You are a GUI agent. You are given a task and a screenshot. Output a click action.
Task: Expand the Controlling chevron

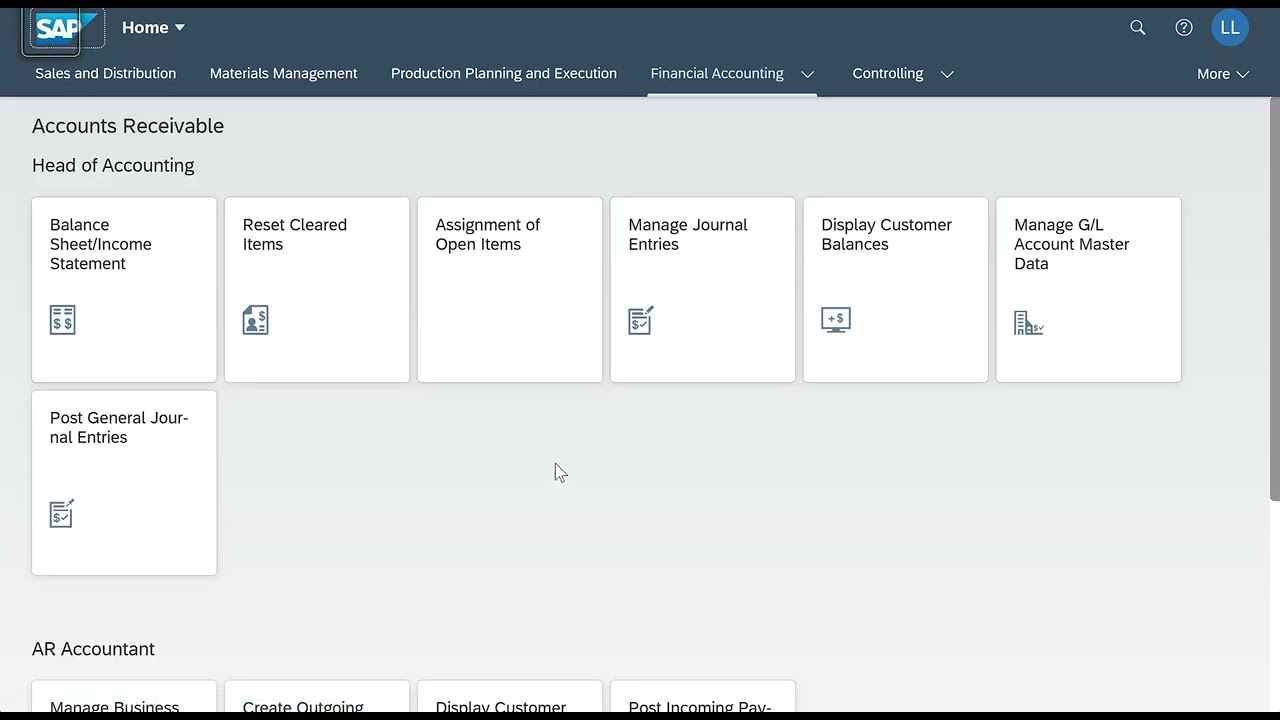(x=947, y=74)
